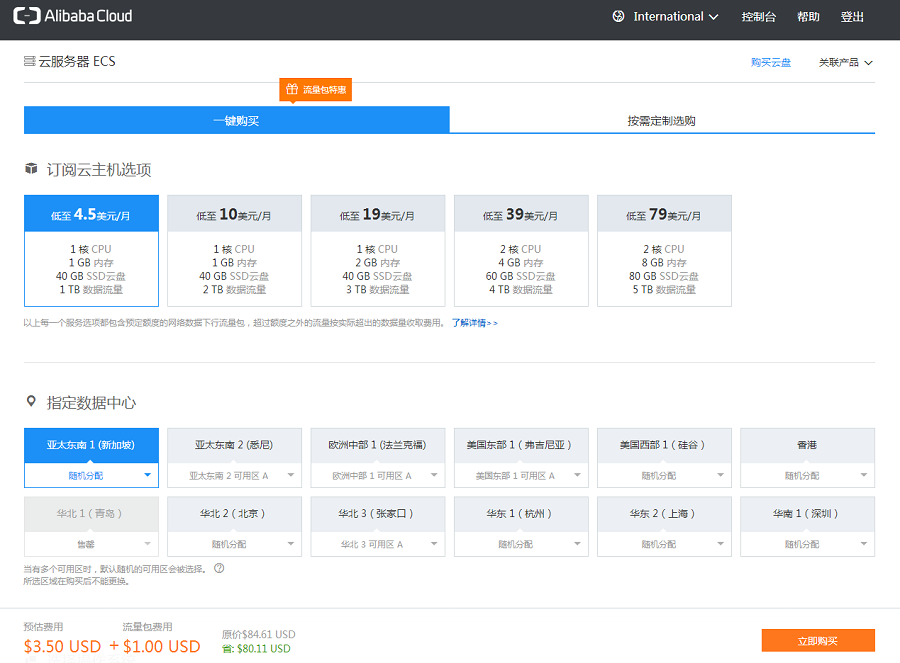The height and width of the screenshot is (663, 900).
Task: Expand the 美国东部 1 可用区 A dropdown
Action: point(521,475)
